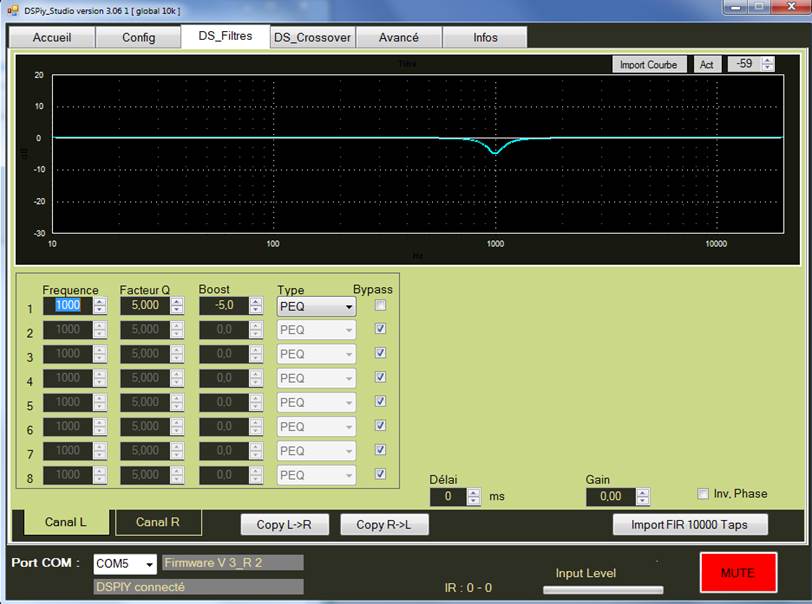
Task: Switch to the Config tab
Action: (138, 37)
